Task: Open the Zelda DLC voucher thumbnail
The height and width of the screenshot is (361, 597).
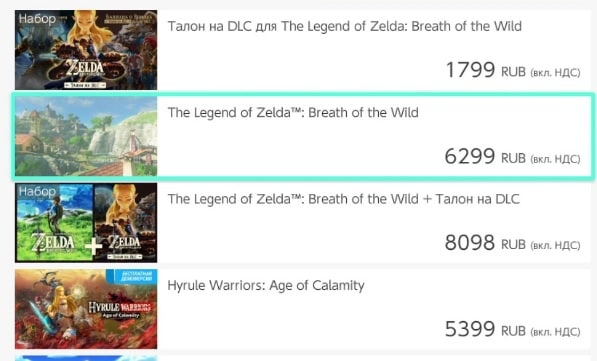Action: (86, 50)
